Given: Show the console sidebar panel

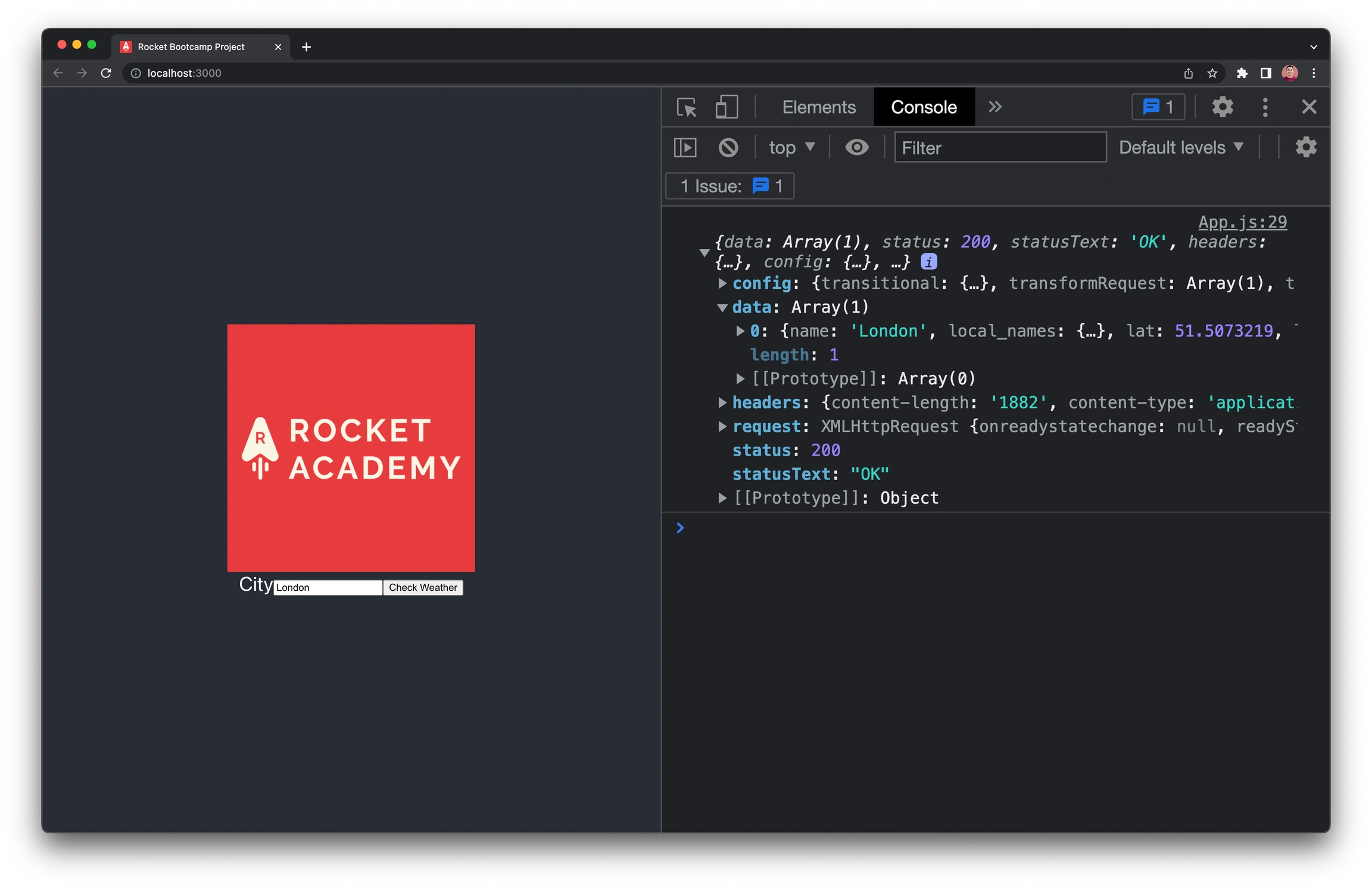Looking at the screenshot, I should (685, 148).
